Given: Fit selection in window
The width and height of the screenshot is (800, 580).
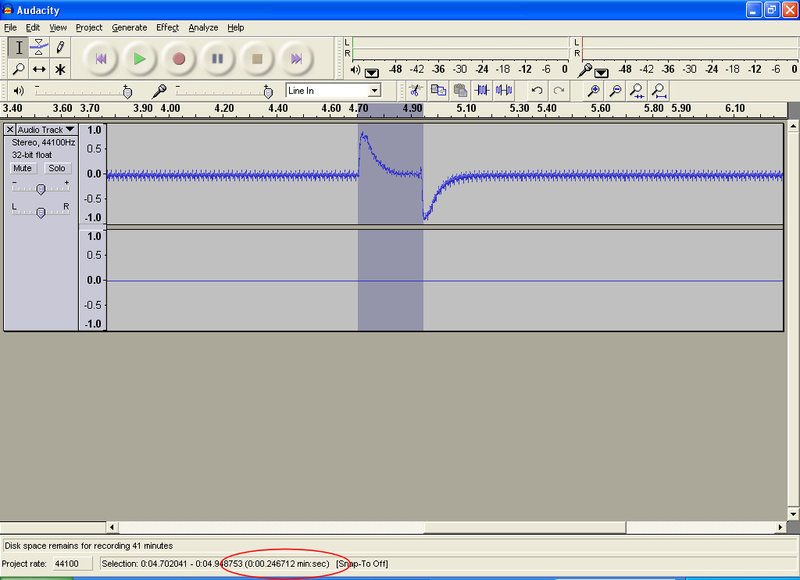Looking at the screenshot, I should click(637, 91).
